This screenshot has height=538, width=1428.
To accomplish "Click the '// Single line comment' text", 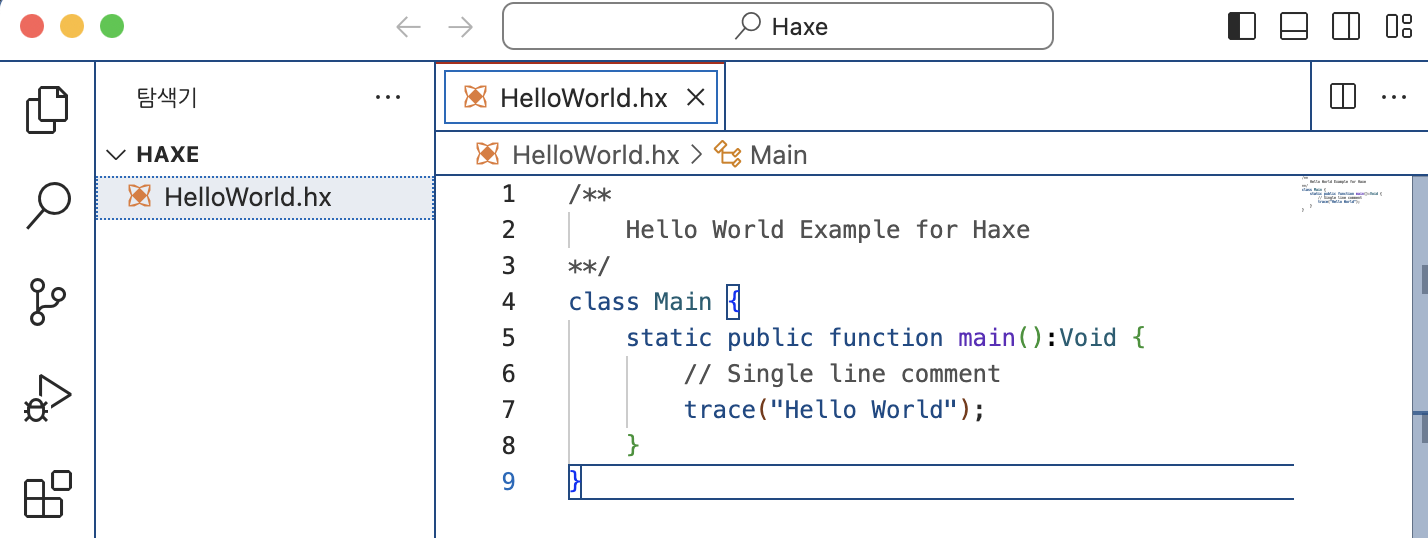I will click(x=842, y=374).
